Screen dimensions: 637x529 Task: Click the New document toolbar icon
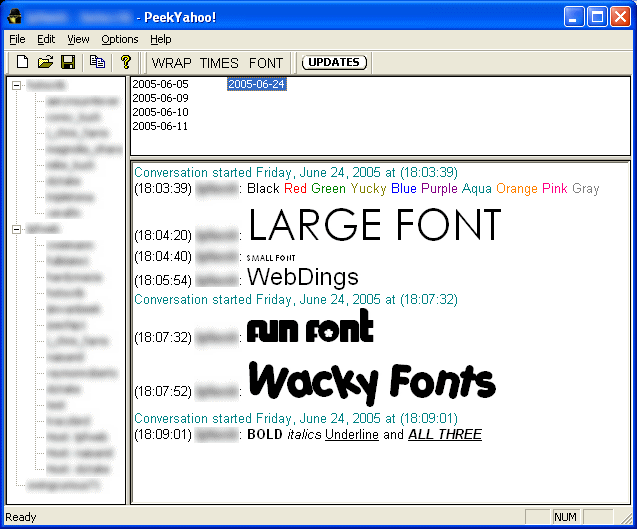pyautogui.click(x=22, y=62)
